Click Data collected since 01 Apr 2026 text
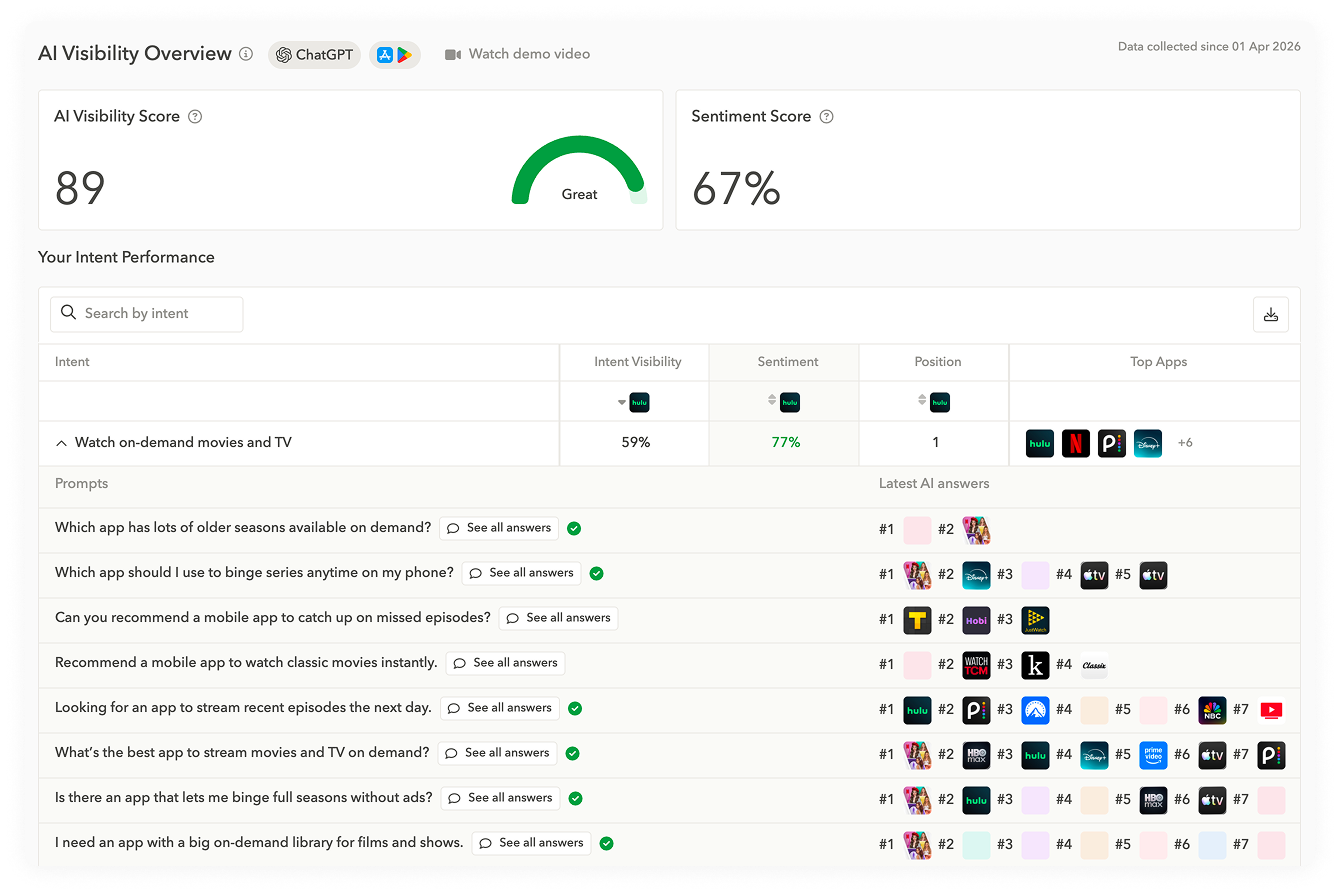 (1209, 47)
